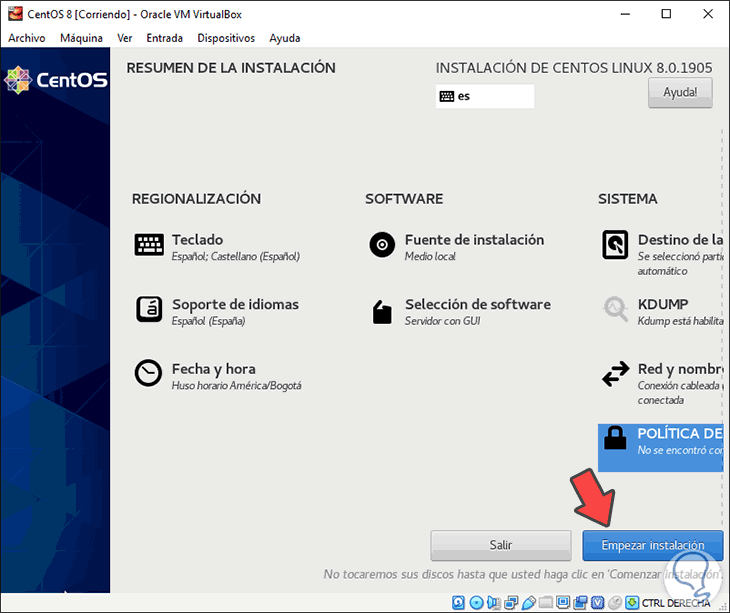Viewport: 730px width, 613px height.
Task: Click the Fuente de instalación heading
Action: click(474, 240)
